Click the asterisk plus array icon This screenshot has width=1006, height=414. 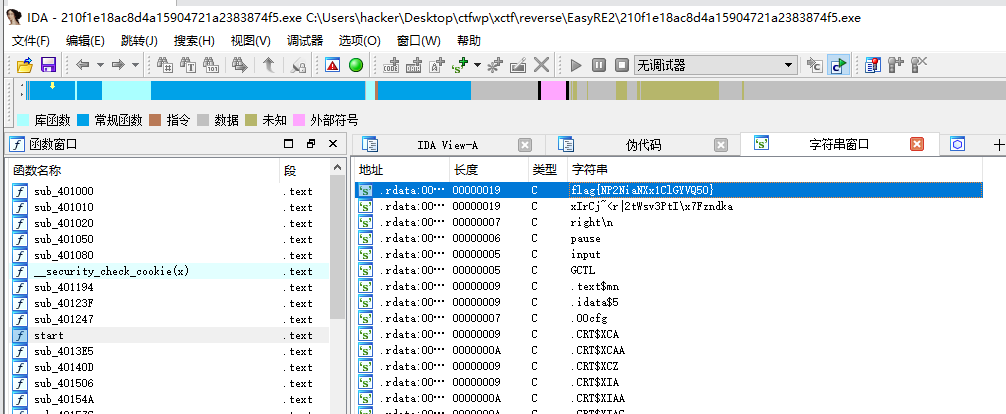click(x=495, y=65)
